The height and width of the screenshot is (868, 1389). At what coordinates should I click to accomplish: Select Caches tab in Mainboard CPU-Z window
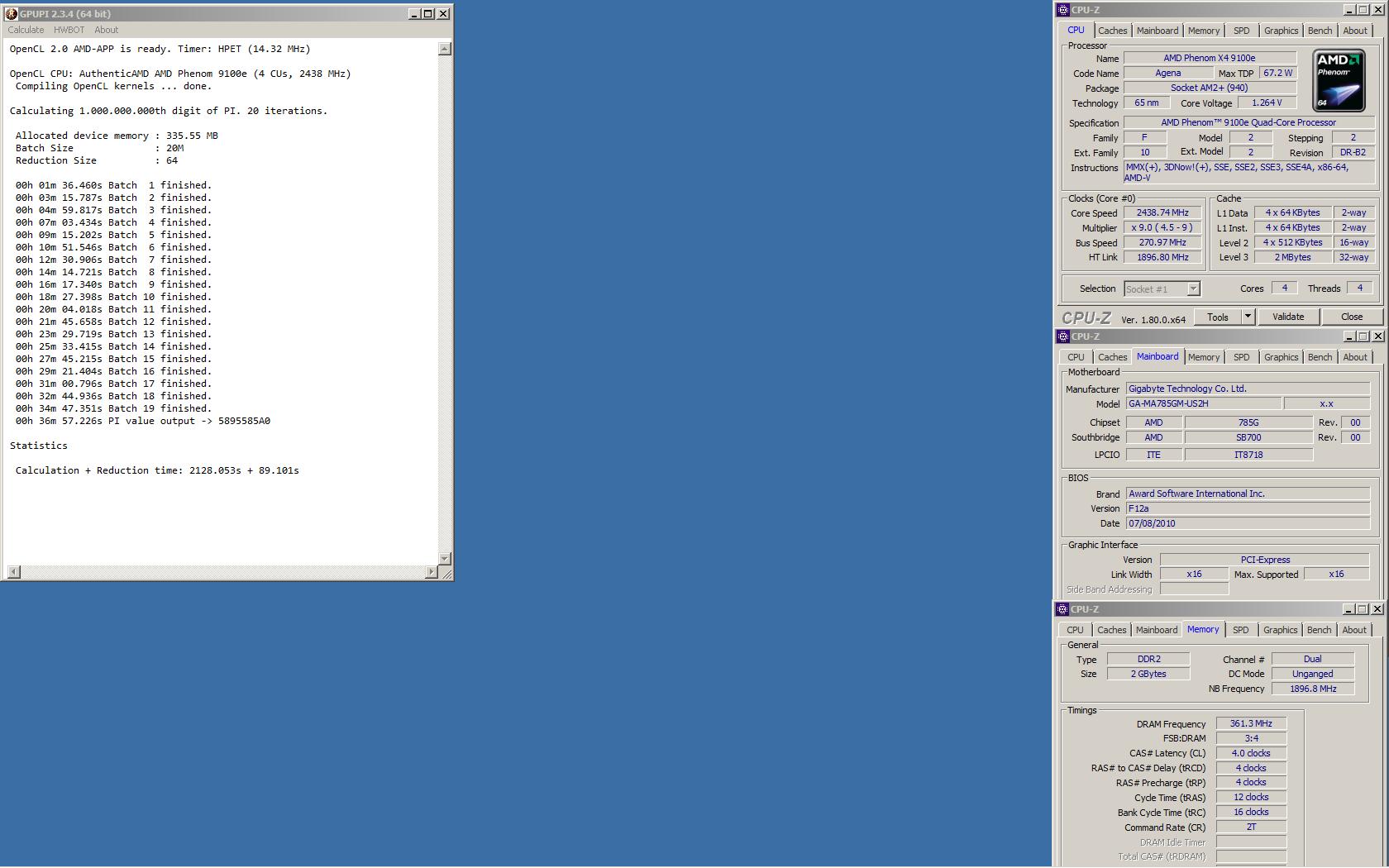1112,357
